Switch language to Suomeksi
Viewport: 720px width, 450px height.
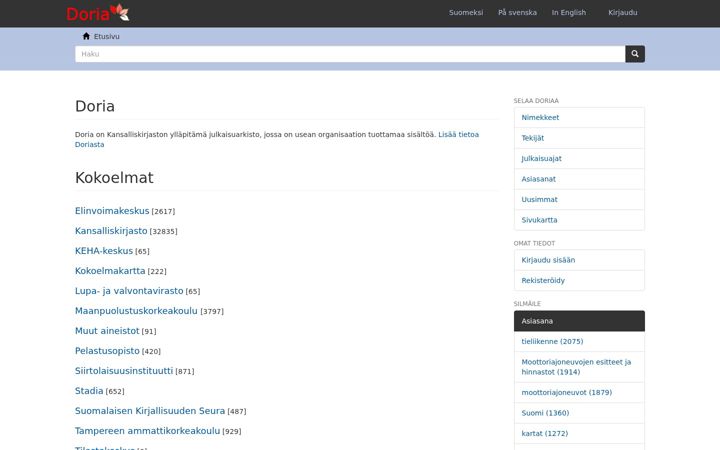(x=466, y=12)
